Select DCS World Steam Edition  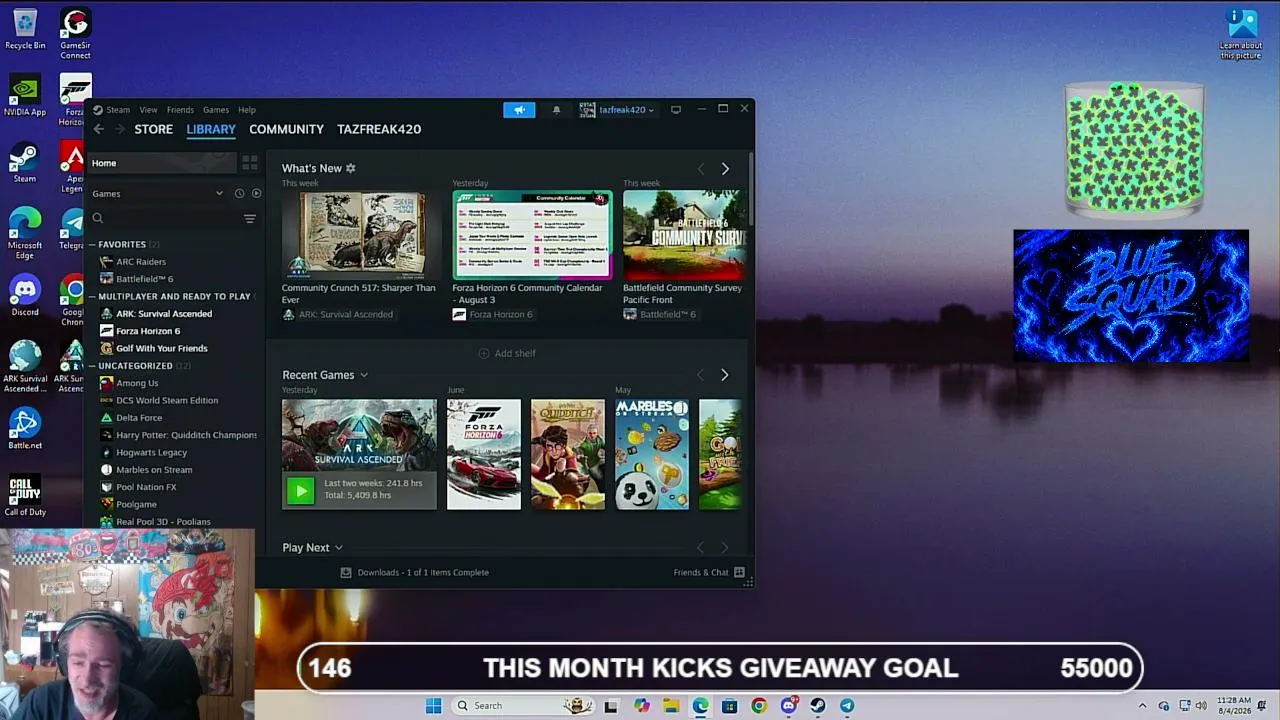[167, 400]
